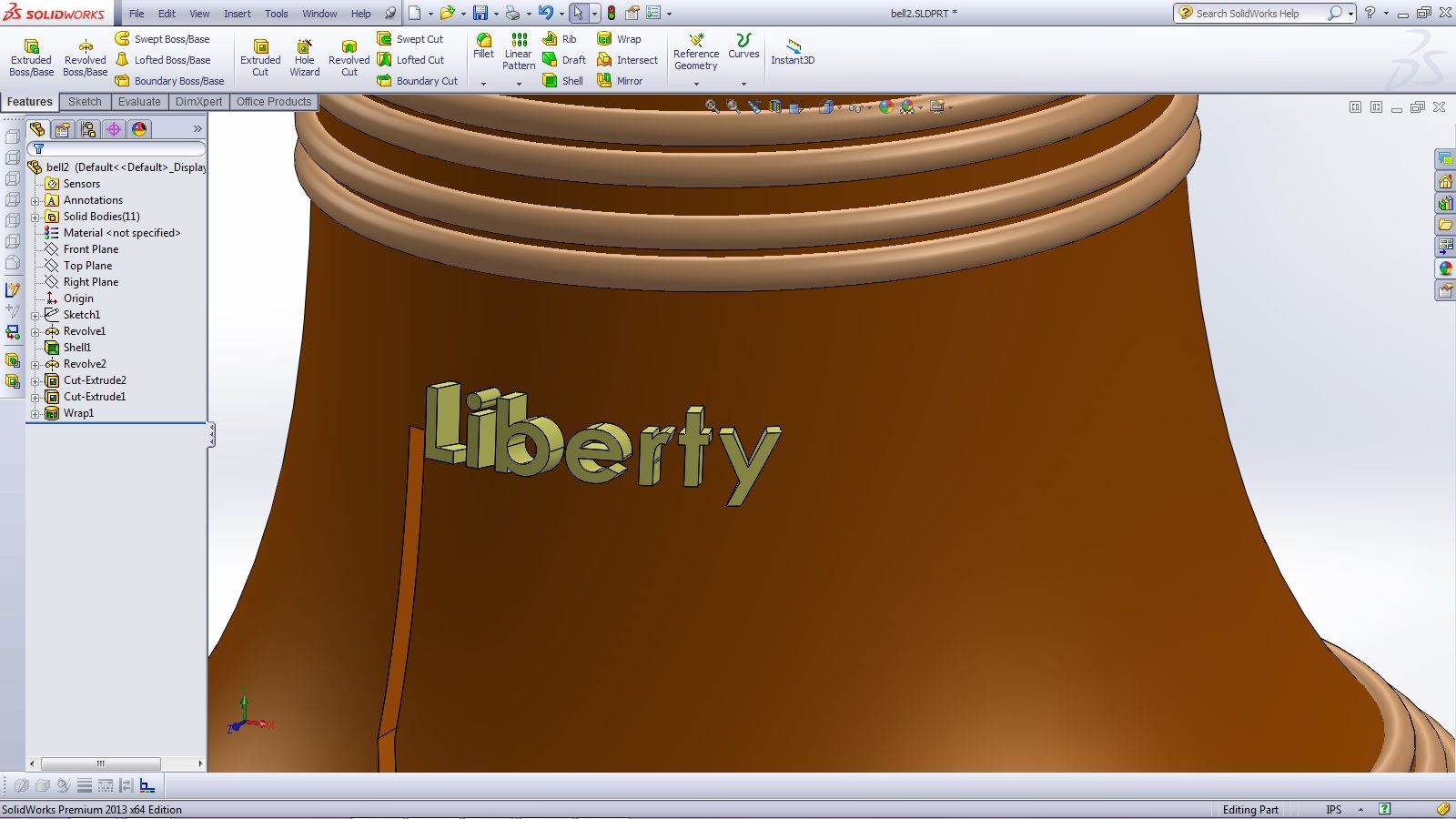Image resolution: width=1456 pixels, height=819 pixels.
Task: Open the Insert menu
Action: pos(238,14)
